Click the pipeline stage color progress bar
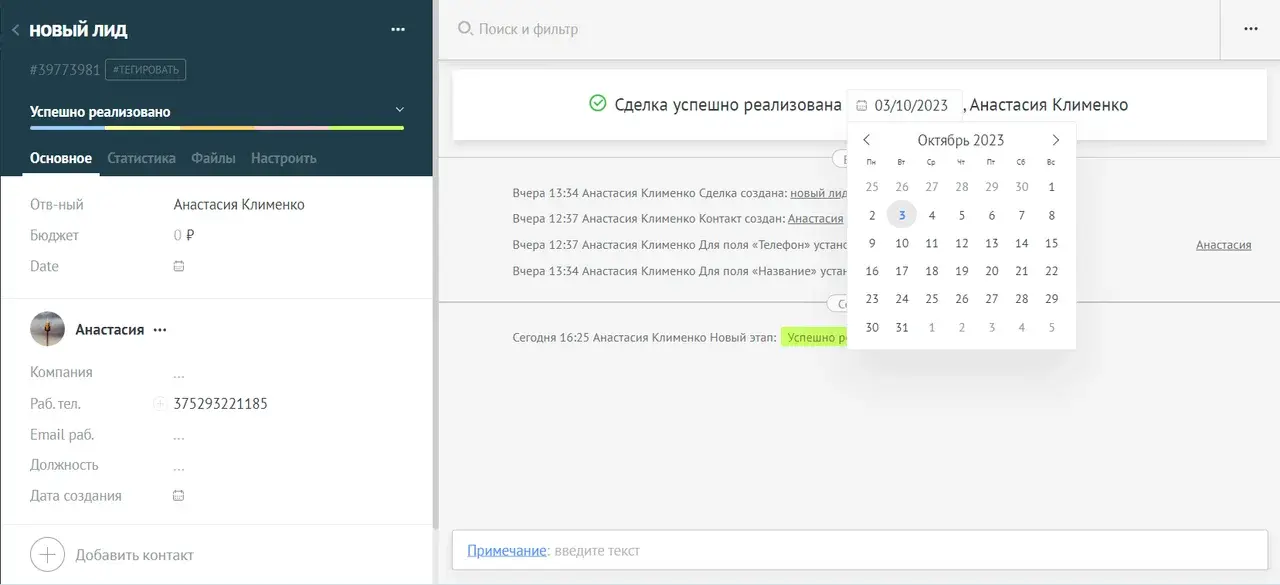 [x=217, y=128]
